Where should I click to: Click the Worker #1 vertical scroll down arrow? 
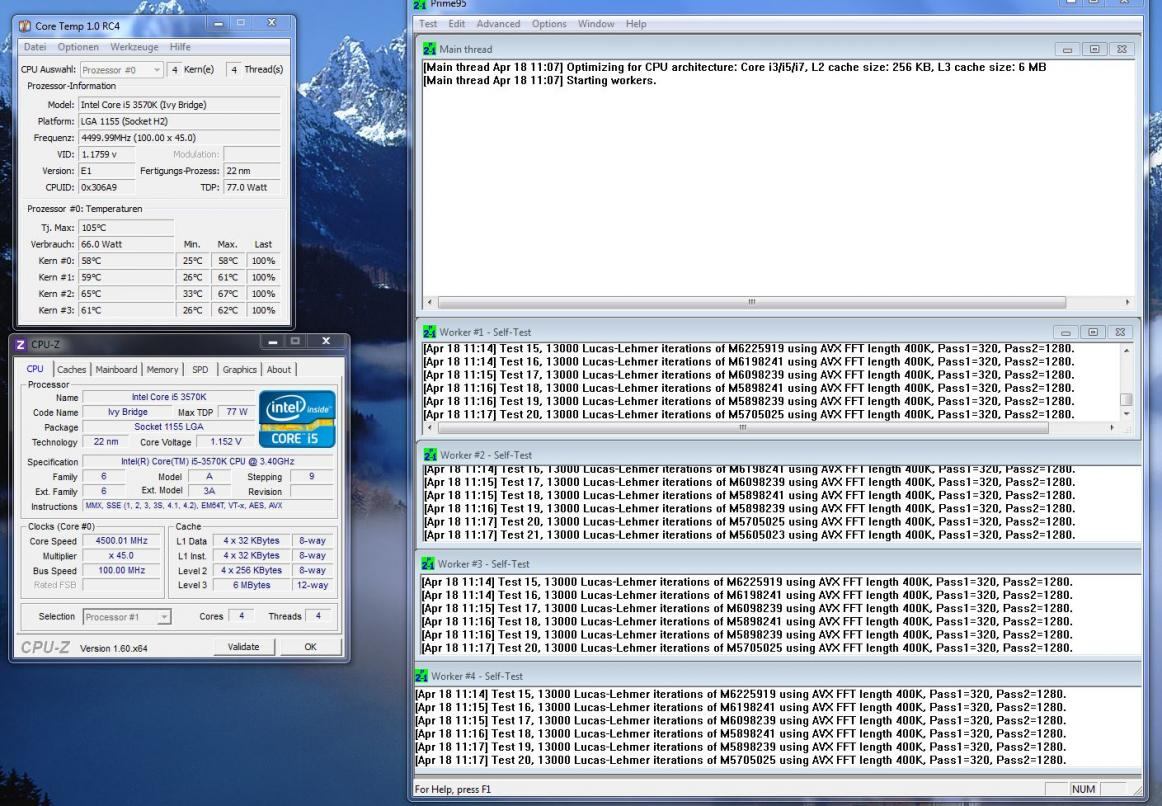coord(1126,414)
